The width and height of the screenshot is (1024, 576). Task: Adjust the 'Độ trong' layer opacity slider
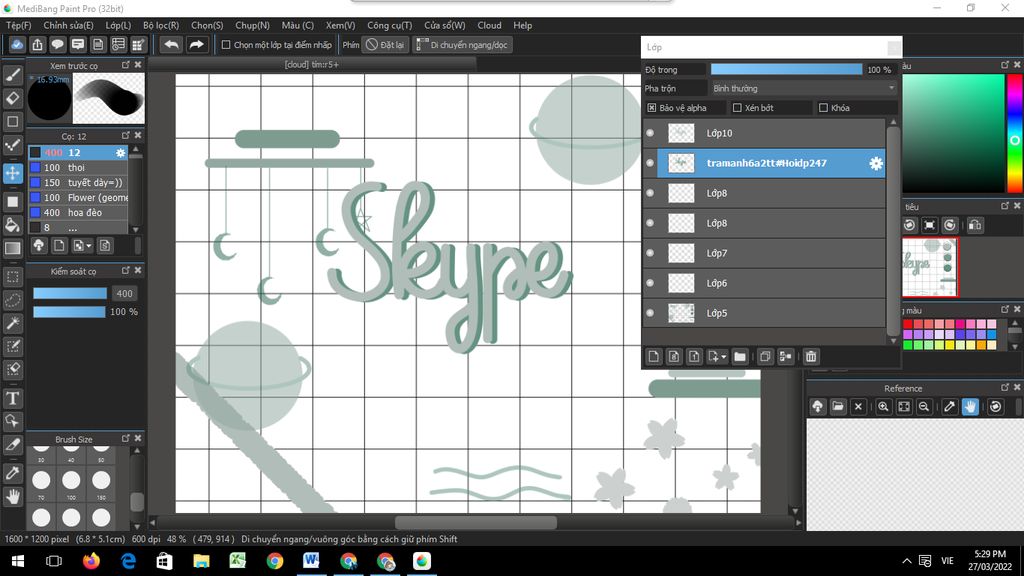coord(786,69)
